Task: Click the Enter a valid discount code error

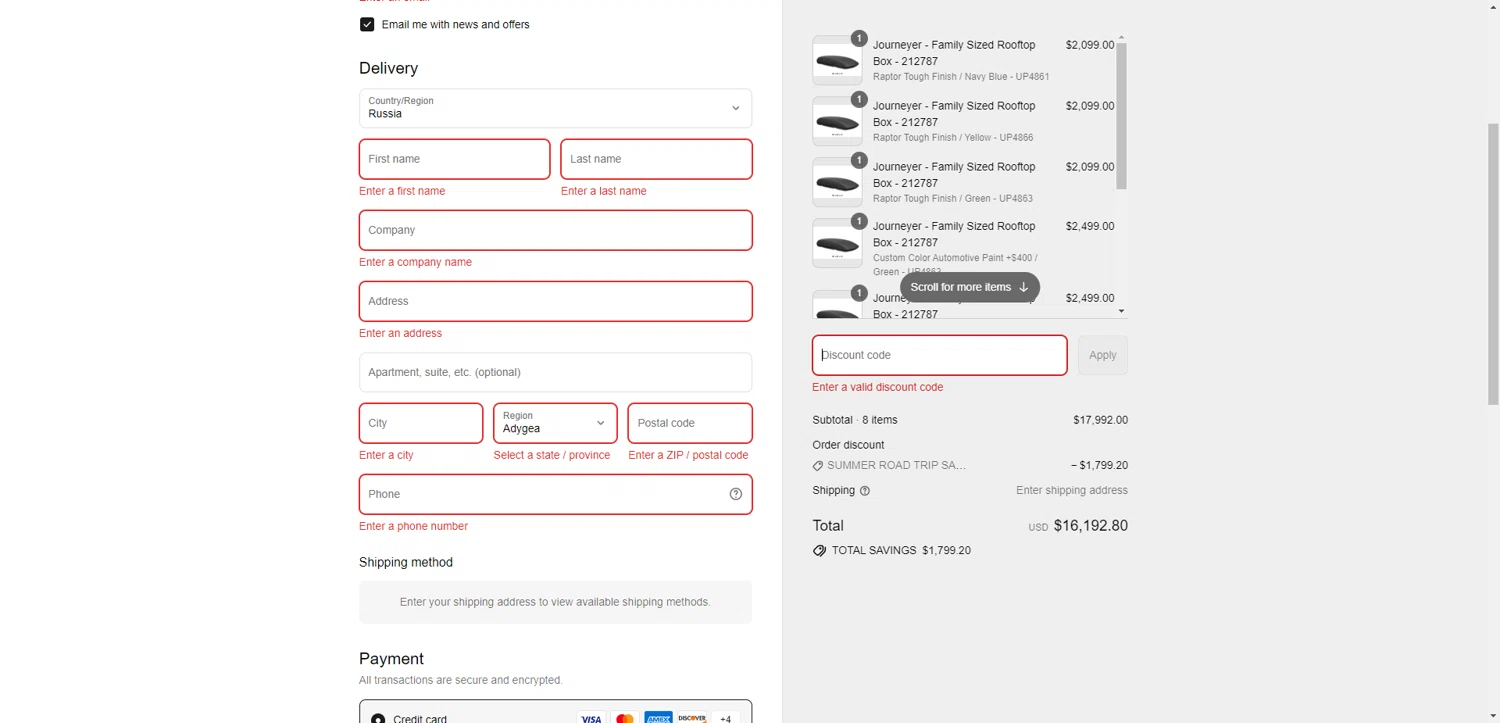Action: point(878,387)
